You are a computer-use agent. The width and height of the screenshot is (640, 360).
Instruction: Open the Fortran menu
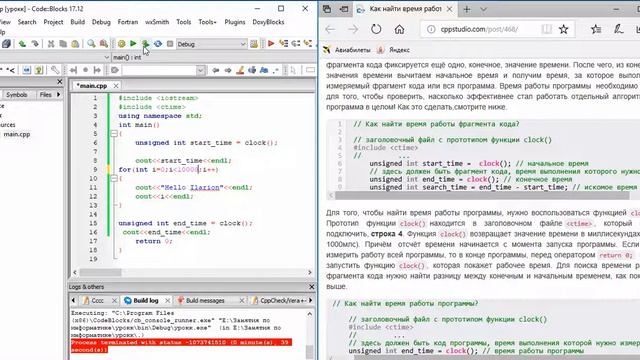point(128,22)
